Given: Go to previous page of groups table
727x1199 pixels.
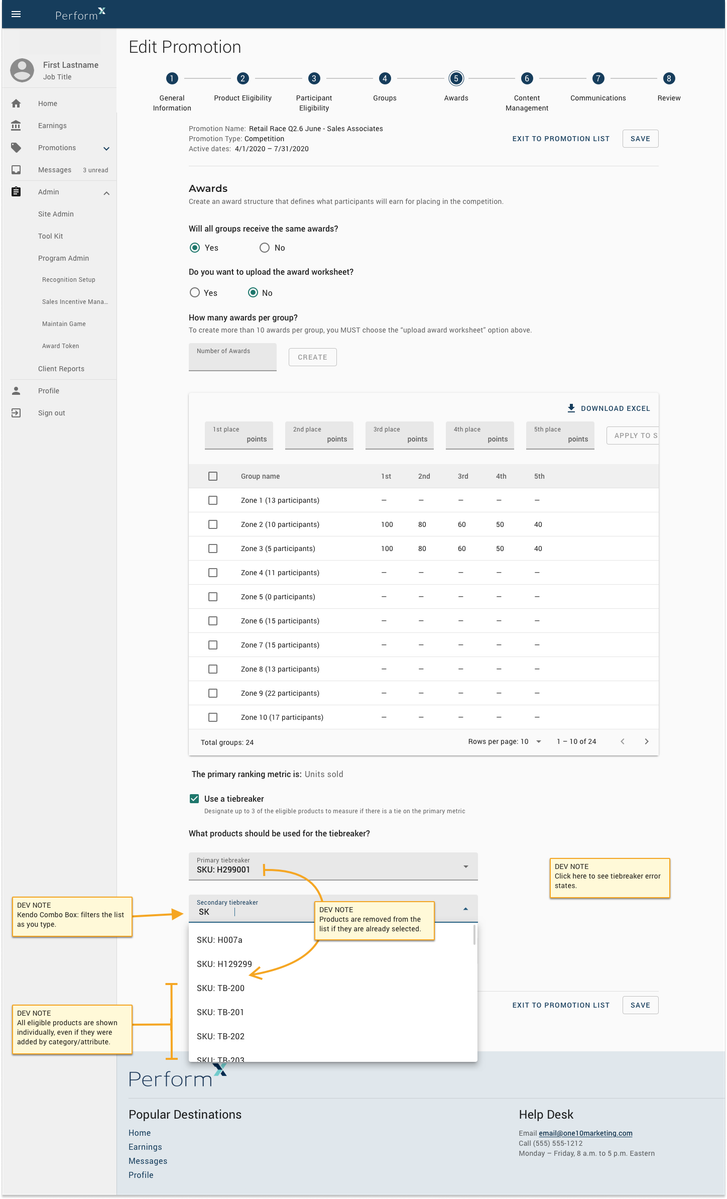Looking at the screenshot, I should [623, 742].
